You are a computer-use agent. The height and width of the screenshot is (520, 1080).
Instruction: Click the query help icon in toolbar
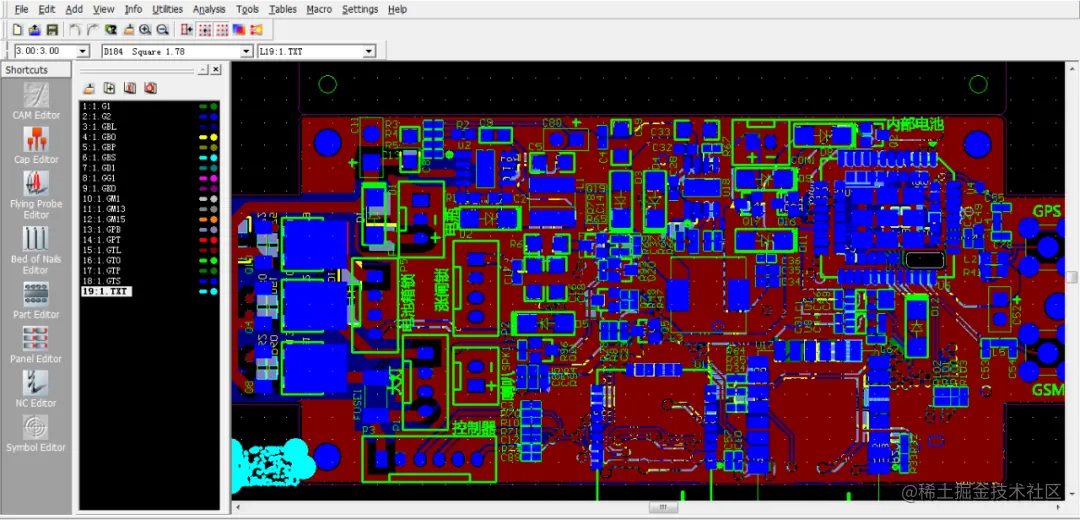(110, 30)
